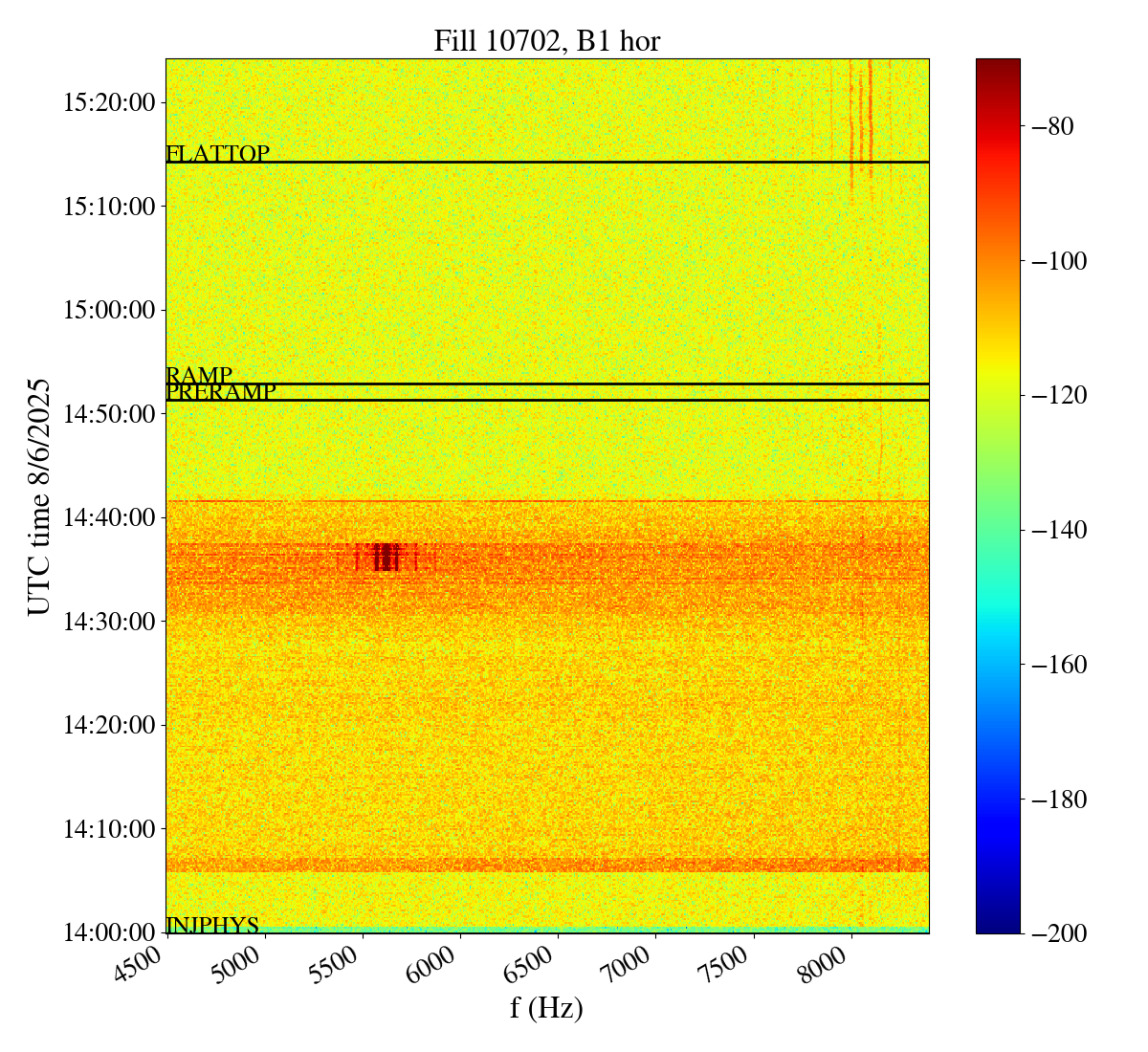This screenshot has width=1148, height=1052.
Task: Select the INJPHYS marker label
Action: point(212,925)
